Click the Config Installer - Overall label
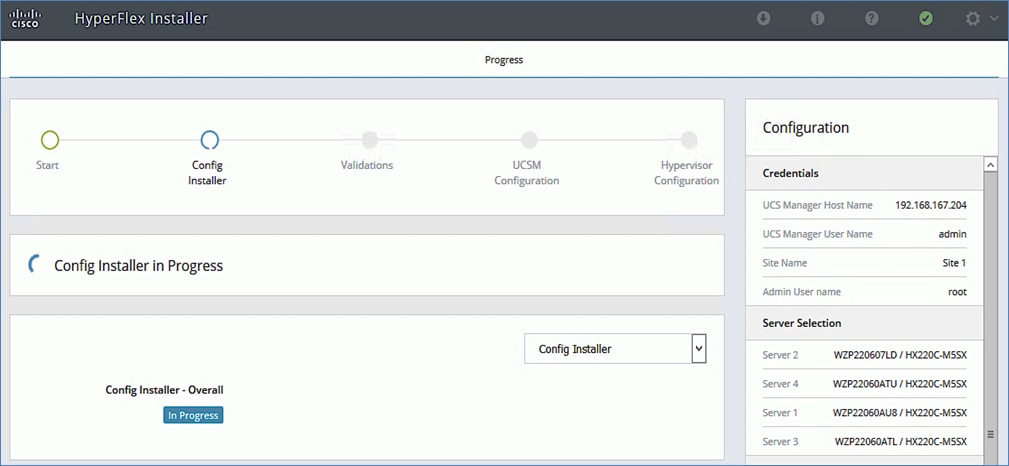The image size is (1009, 466). pos(164,389)
